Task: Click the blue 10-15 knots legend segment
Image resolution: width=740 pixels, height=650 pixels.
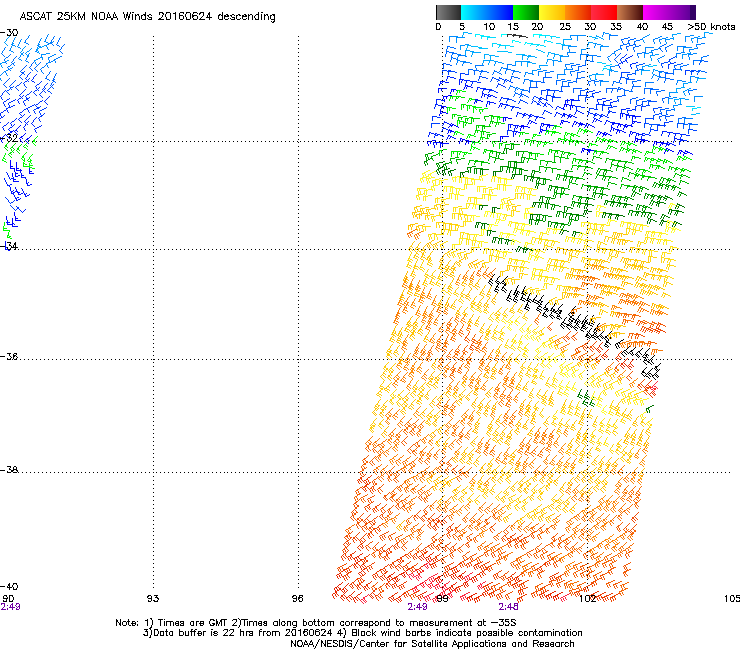Action: click(x=500, y=12)
